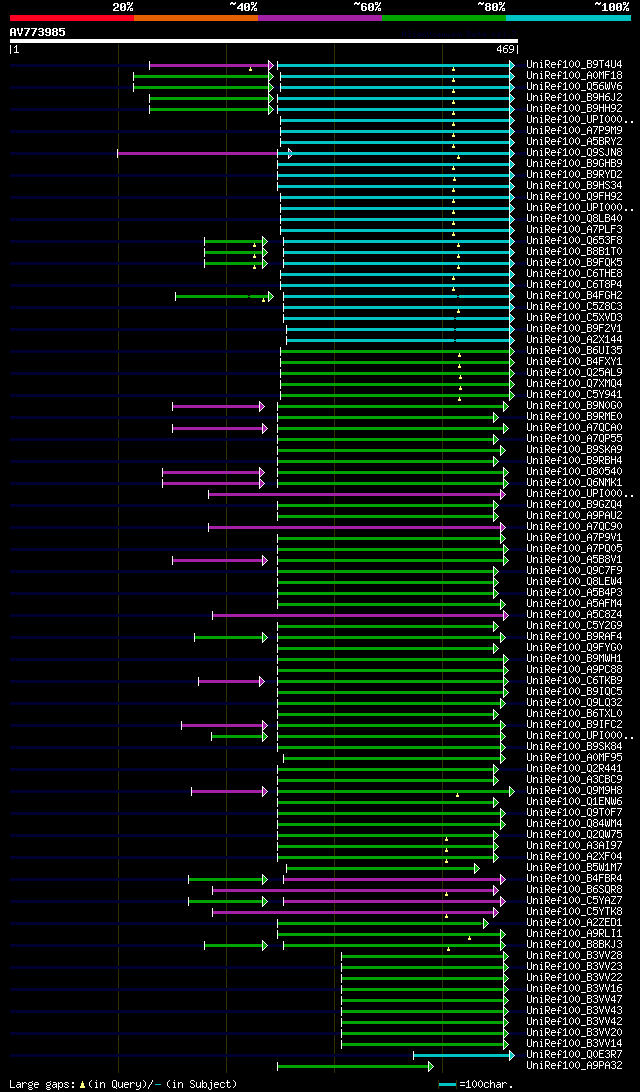Click the cyan alignment bar for B9T4U4
Viewport: 640px width, 1092px height.
point(396,65)
